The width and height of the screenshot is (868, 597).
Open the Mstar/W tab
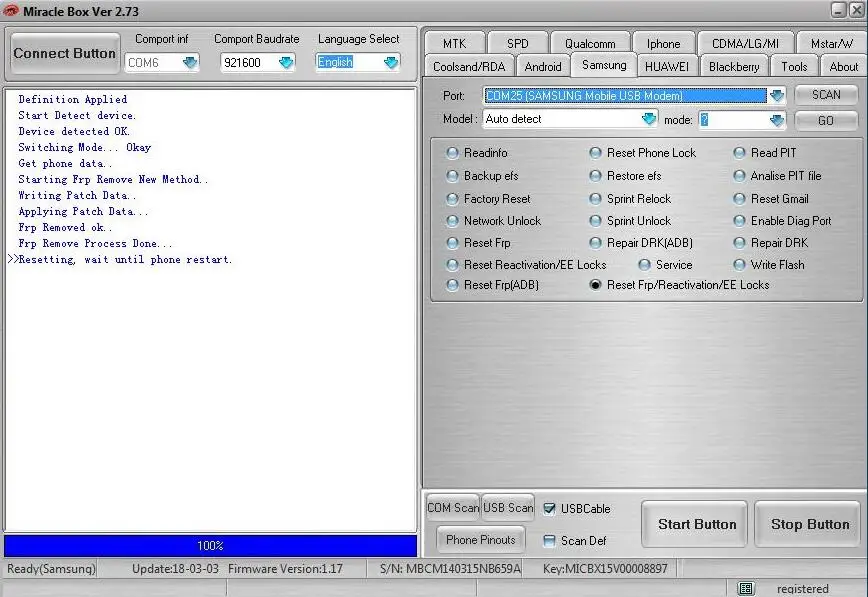[831, 43]
